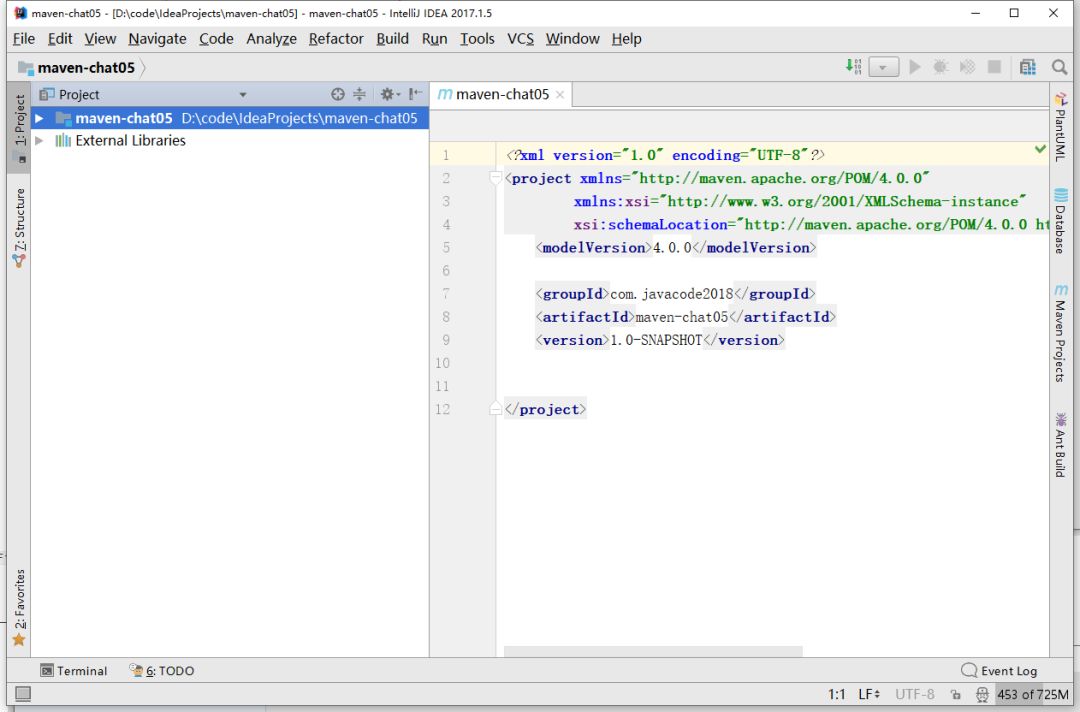Click the Hector inspector icon in status bar

tap(982, 694)
